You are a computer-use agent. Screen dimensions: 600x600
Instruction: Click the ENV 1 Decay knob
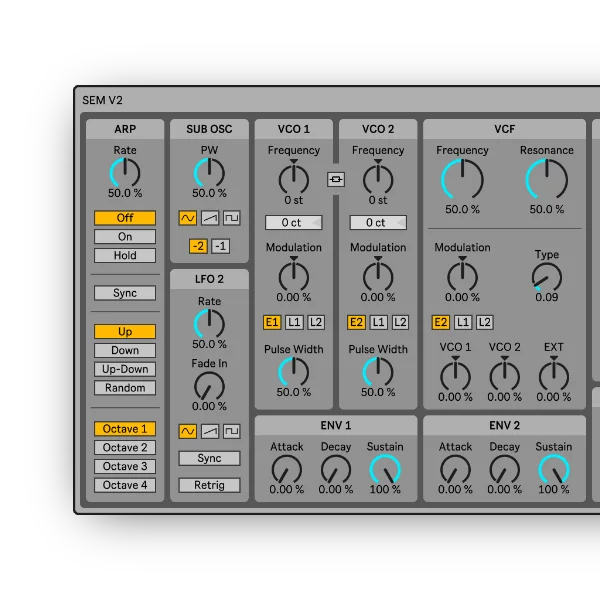click(x=336, y=470)
